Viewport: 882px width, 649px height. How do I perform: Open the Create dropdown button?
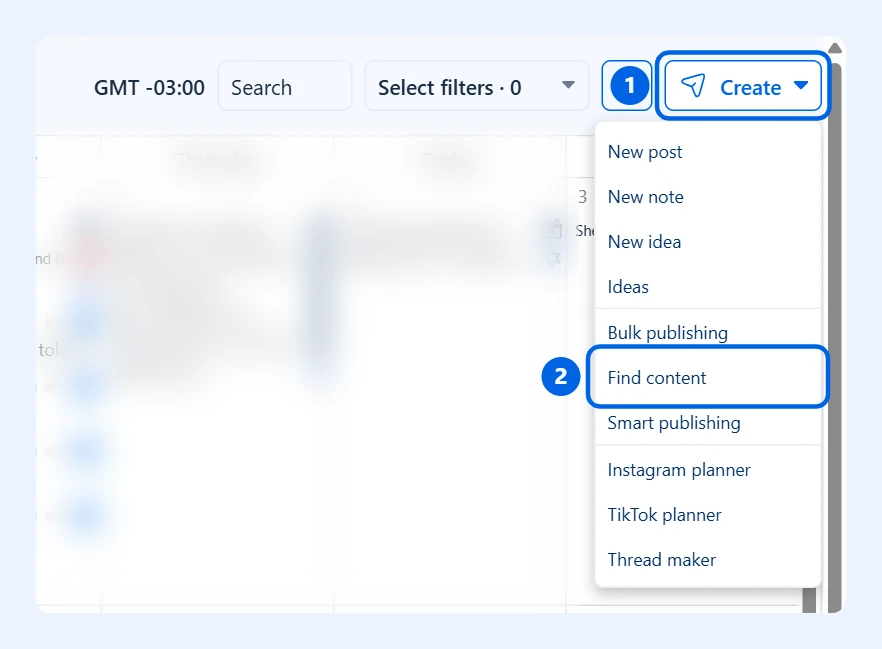[742, 86]
